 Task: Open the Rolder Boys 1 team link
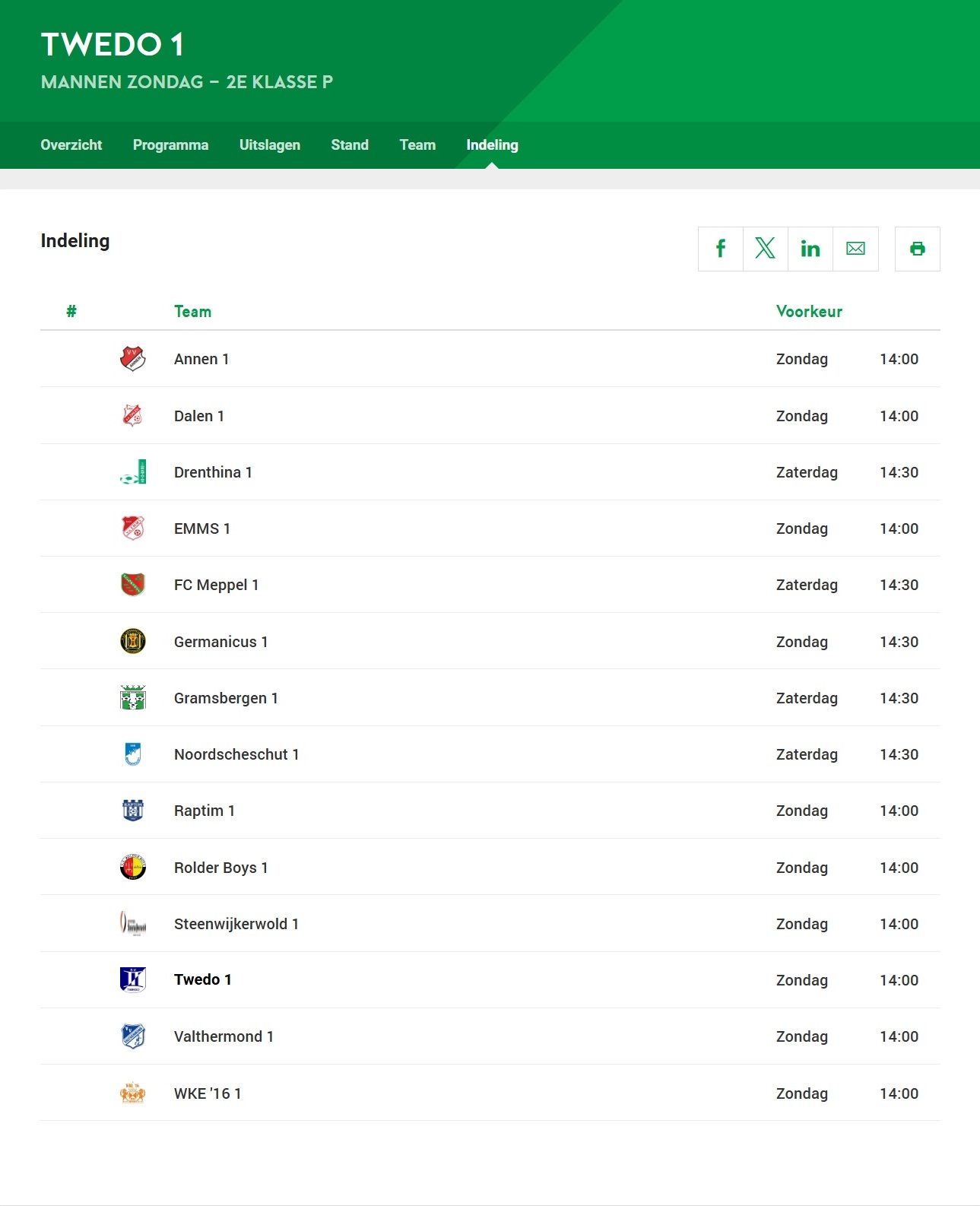click(221, 868)
